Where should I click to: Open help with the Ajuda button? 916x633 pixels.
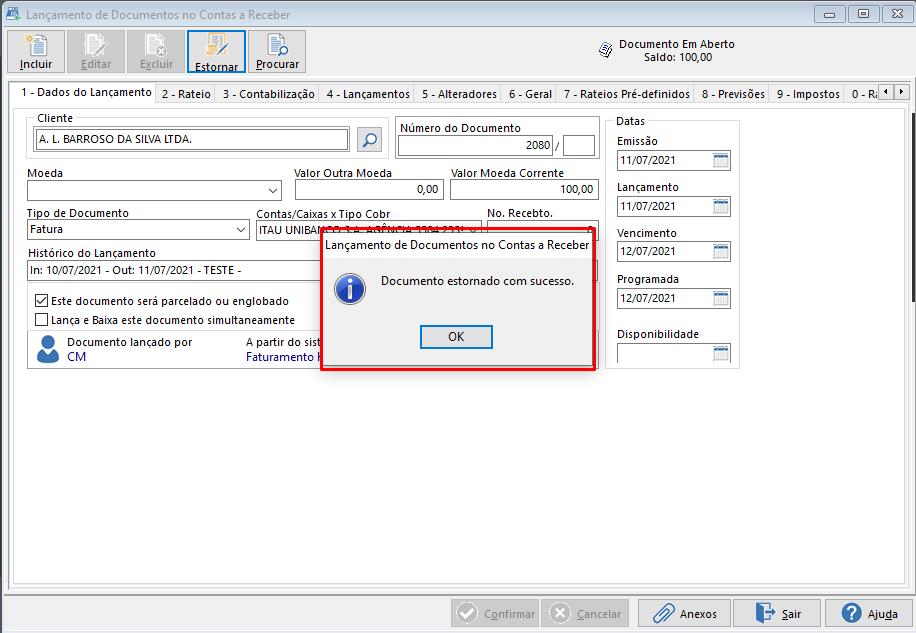[x=869, y=613]
